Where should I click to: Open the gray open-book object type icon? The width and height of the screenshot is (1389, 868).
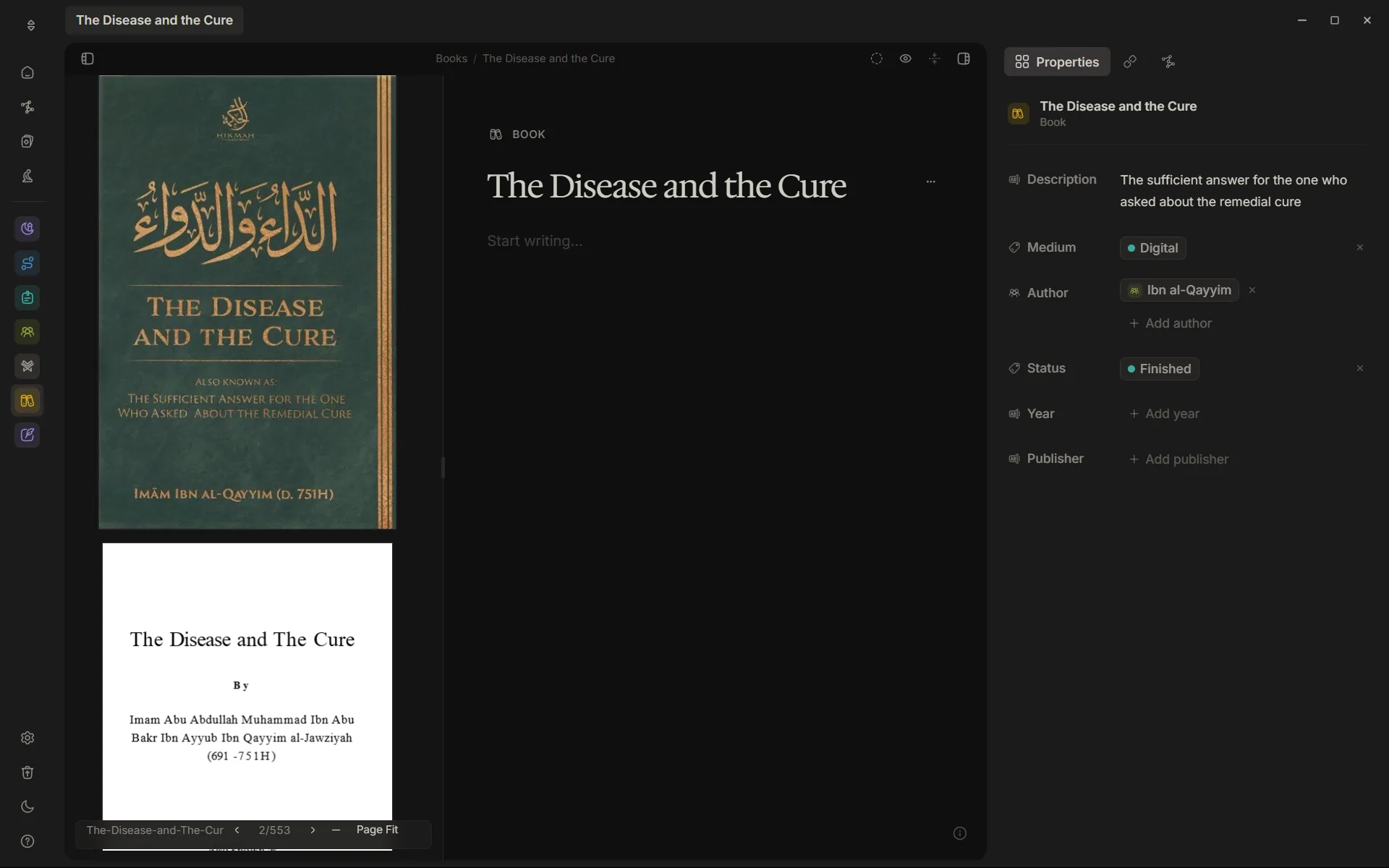(27, 366)
